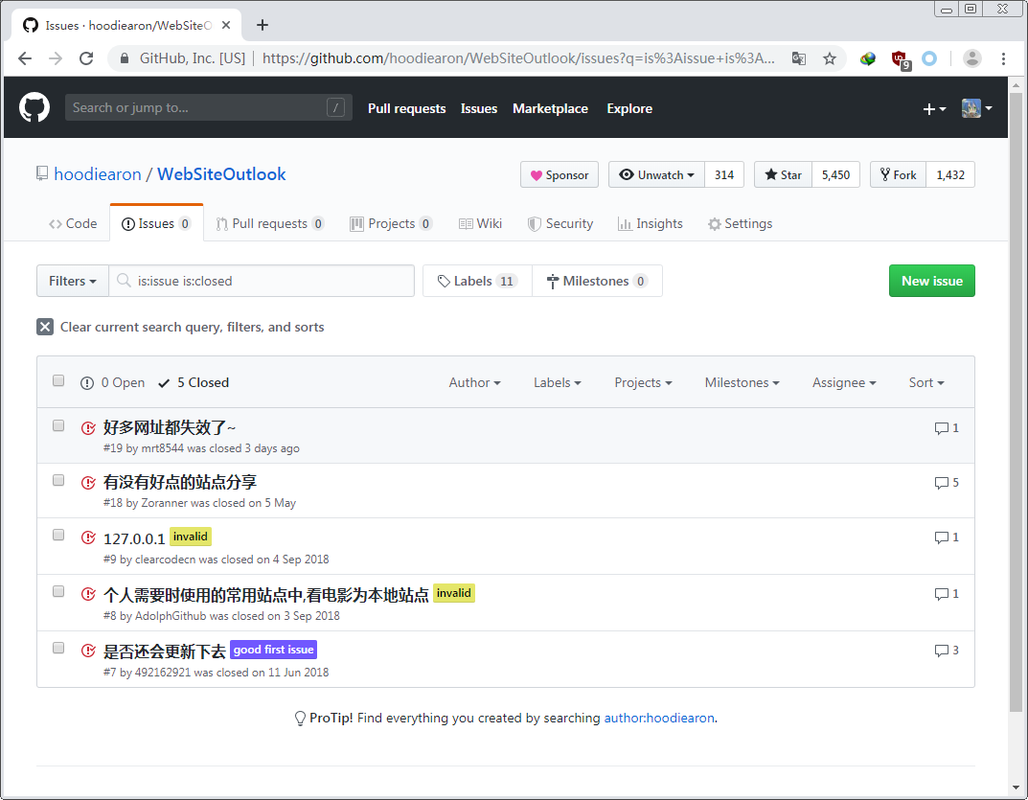Open comments on 127.0.0.1 issue
This screenshot has width=1028, height=800.
coord(946,537)
